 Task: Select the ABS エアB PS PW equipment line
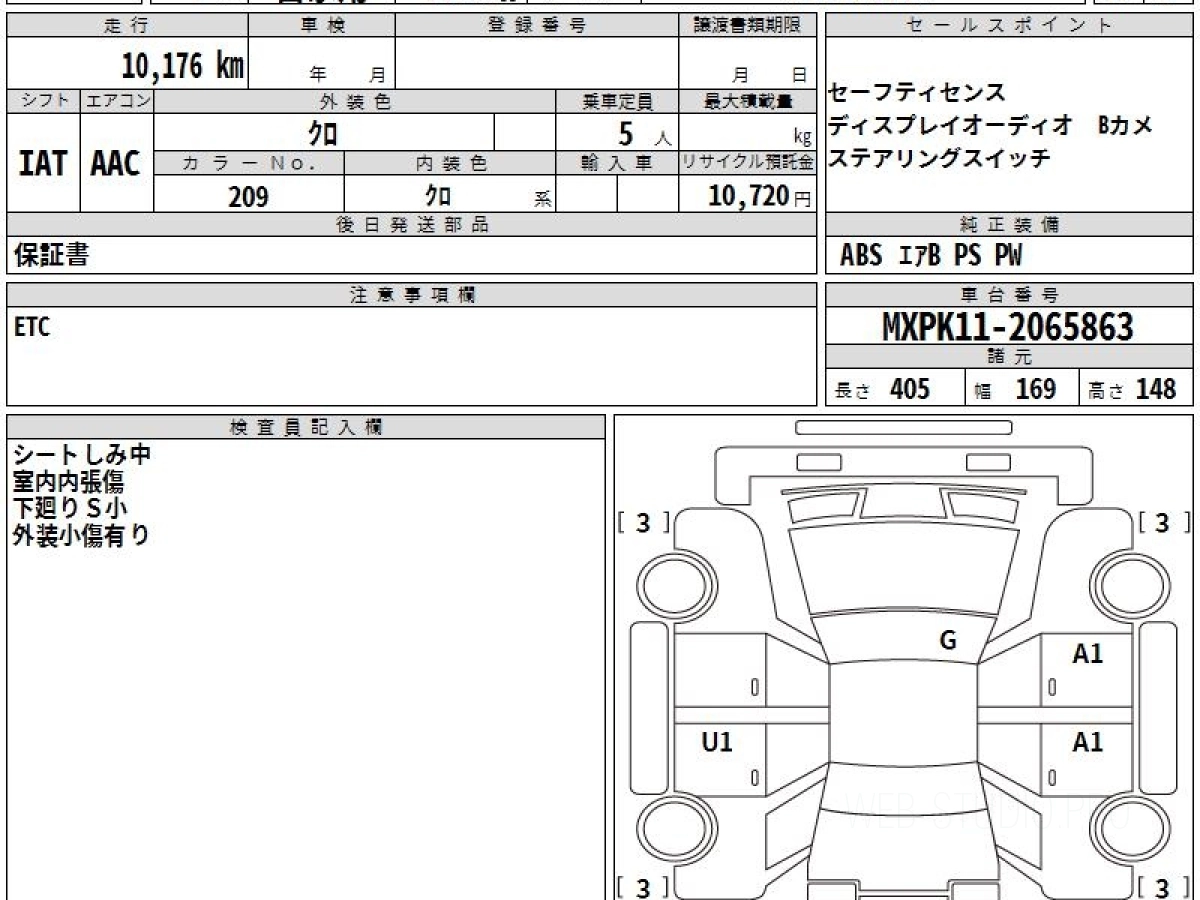[x=931, y=257]
